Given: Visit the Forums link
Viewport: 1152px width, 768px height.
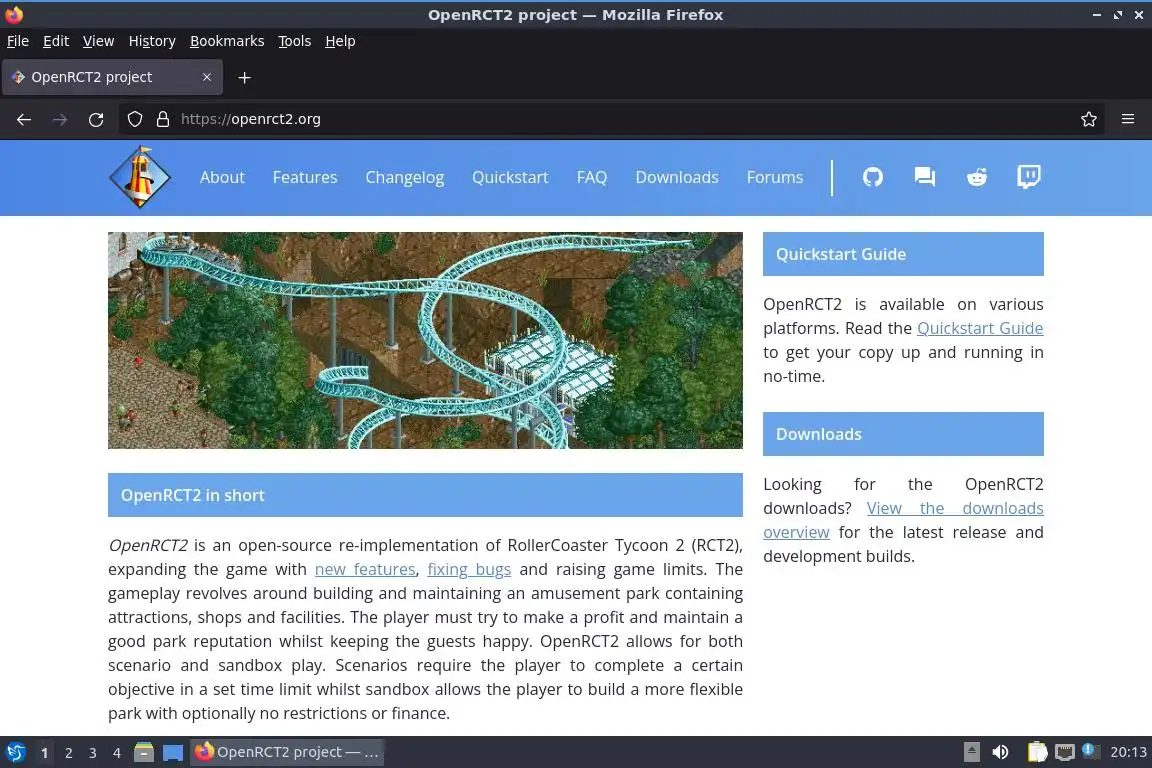Looking at the screenshot, I should (x=774, y=177).
